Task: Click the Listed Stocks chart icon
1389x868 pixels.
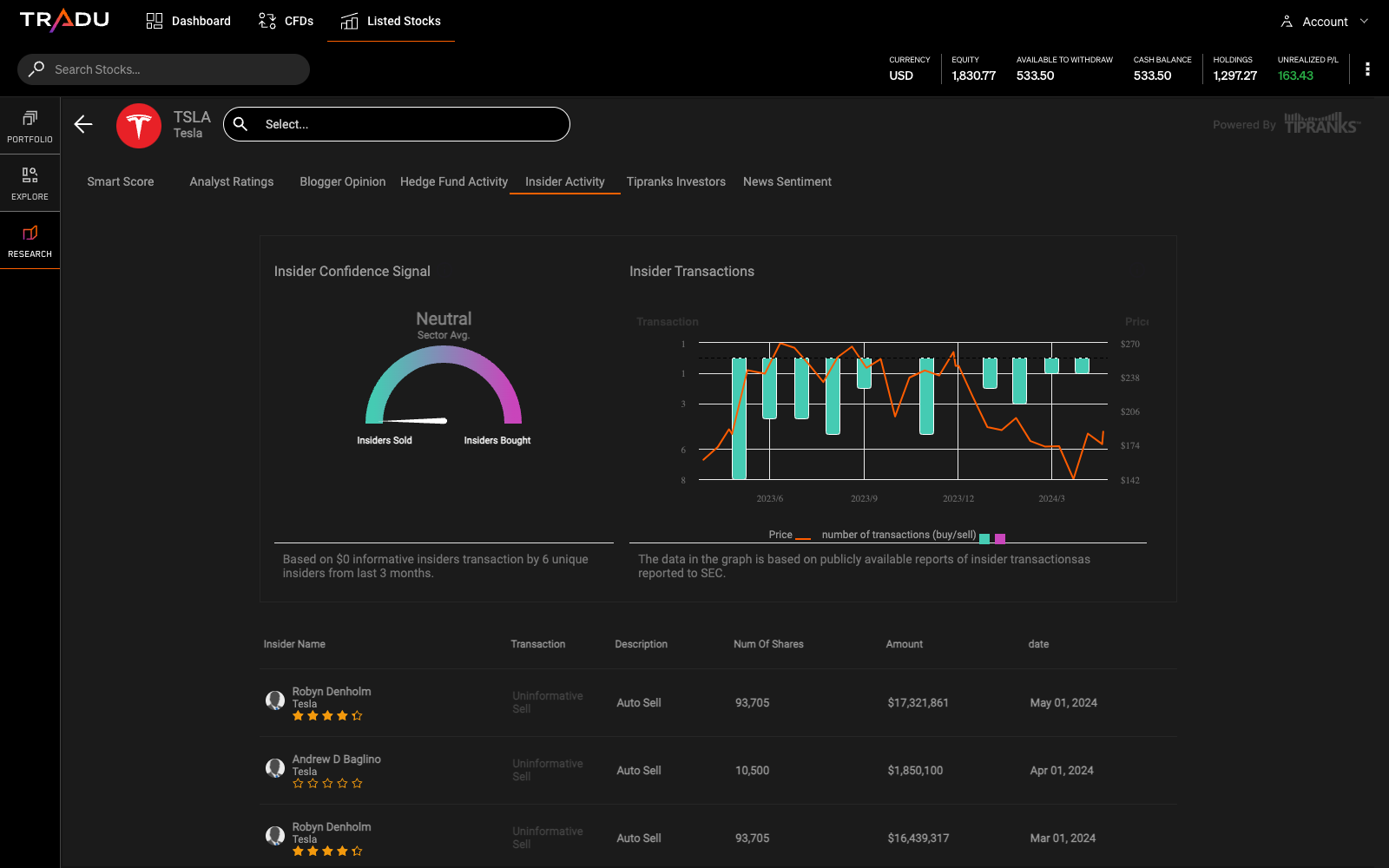Action: click(350, 21)
